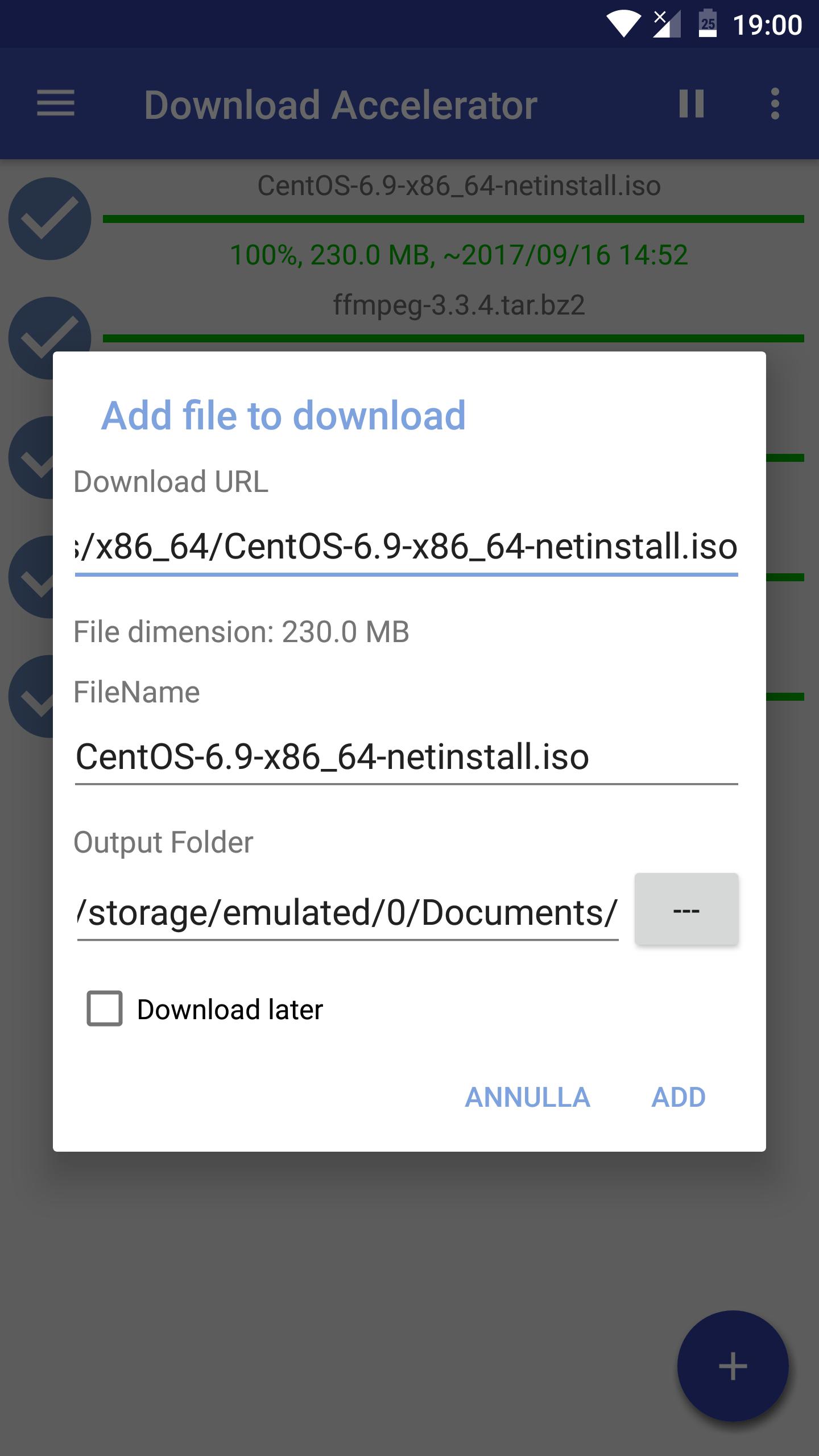
Task: Click the 'Add file to download' title
Action: tap(283, 415)
